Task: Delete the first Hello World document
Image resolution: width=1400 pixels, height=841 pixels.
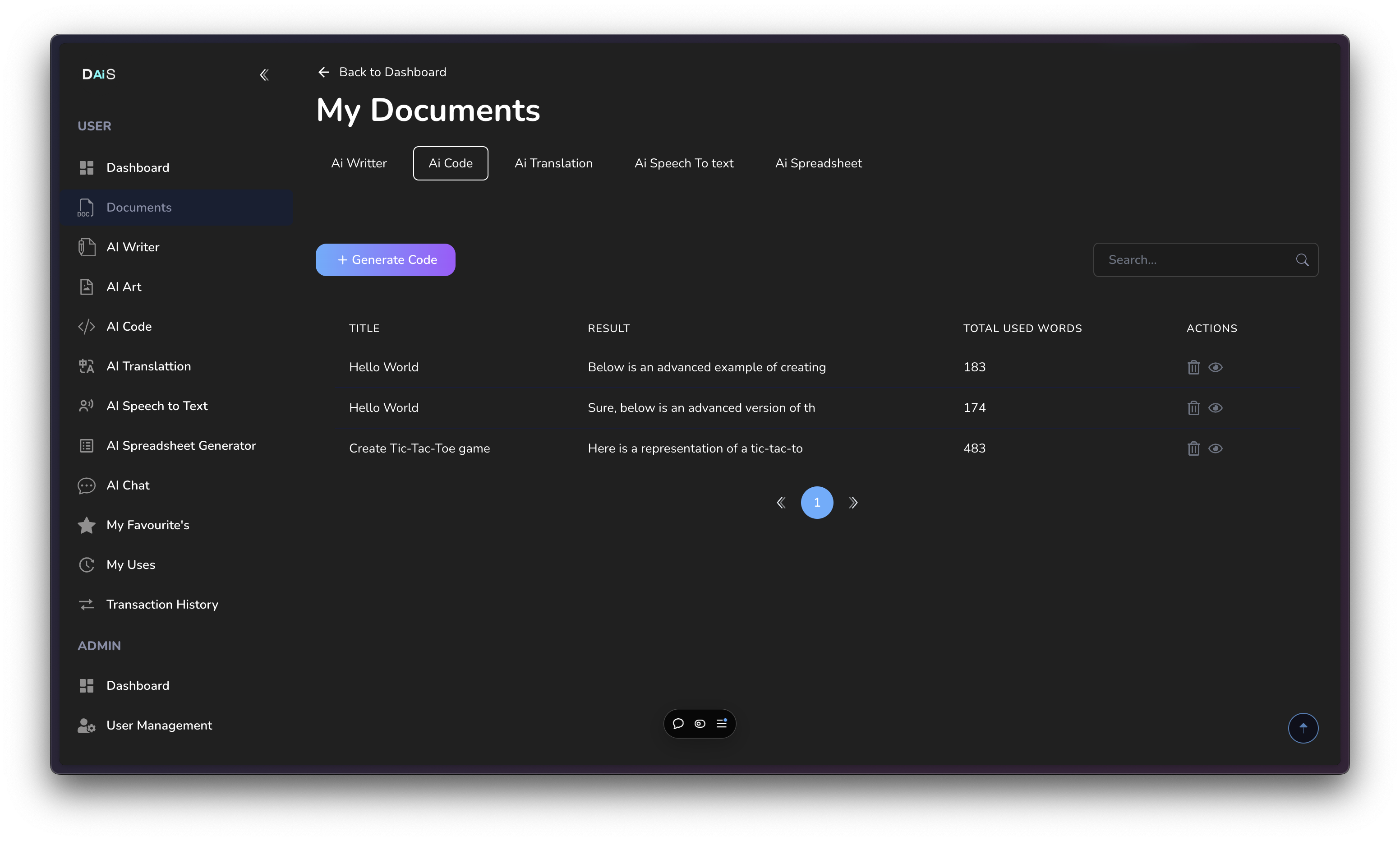Action: coord(1193,367)
